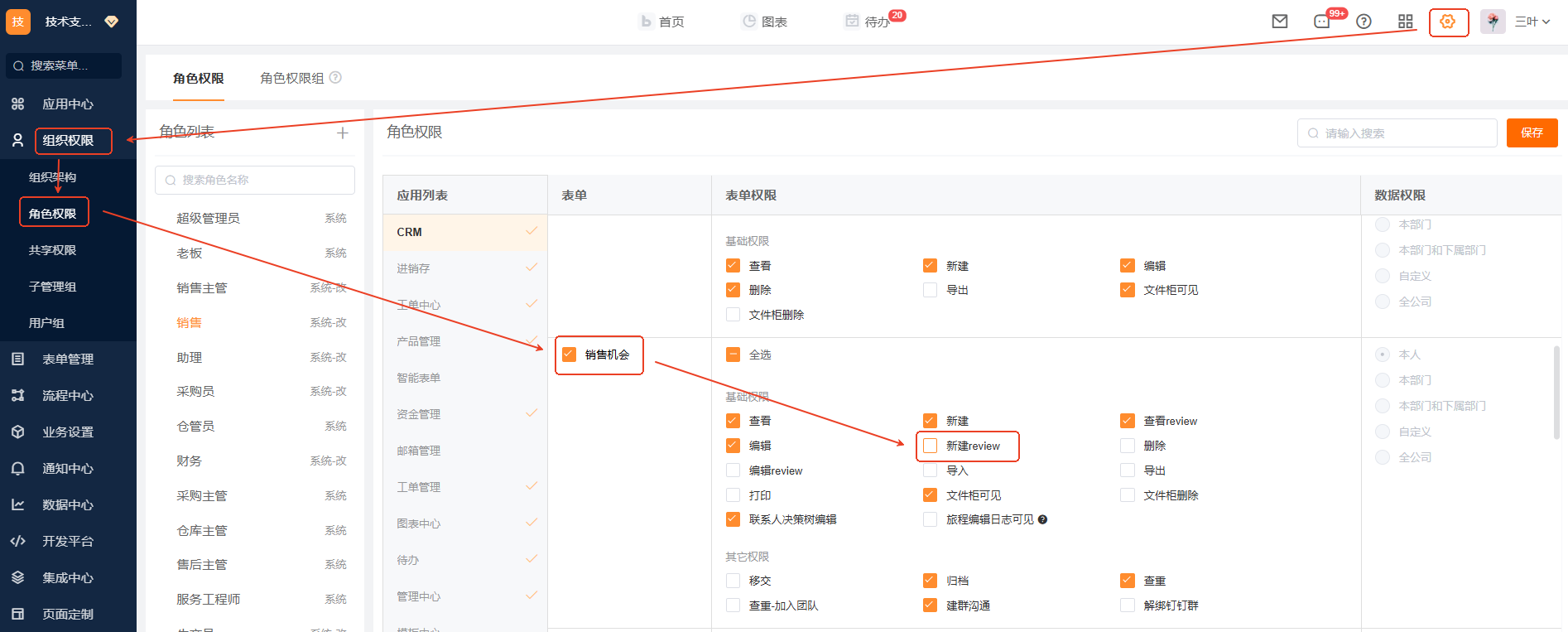Open the 三叶 user menu dropdown
Viewport: 1568px width, 632px height.
(1532, 22)
